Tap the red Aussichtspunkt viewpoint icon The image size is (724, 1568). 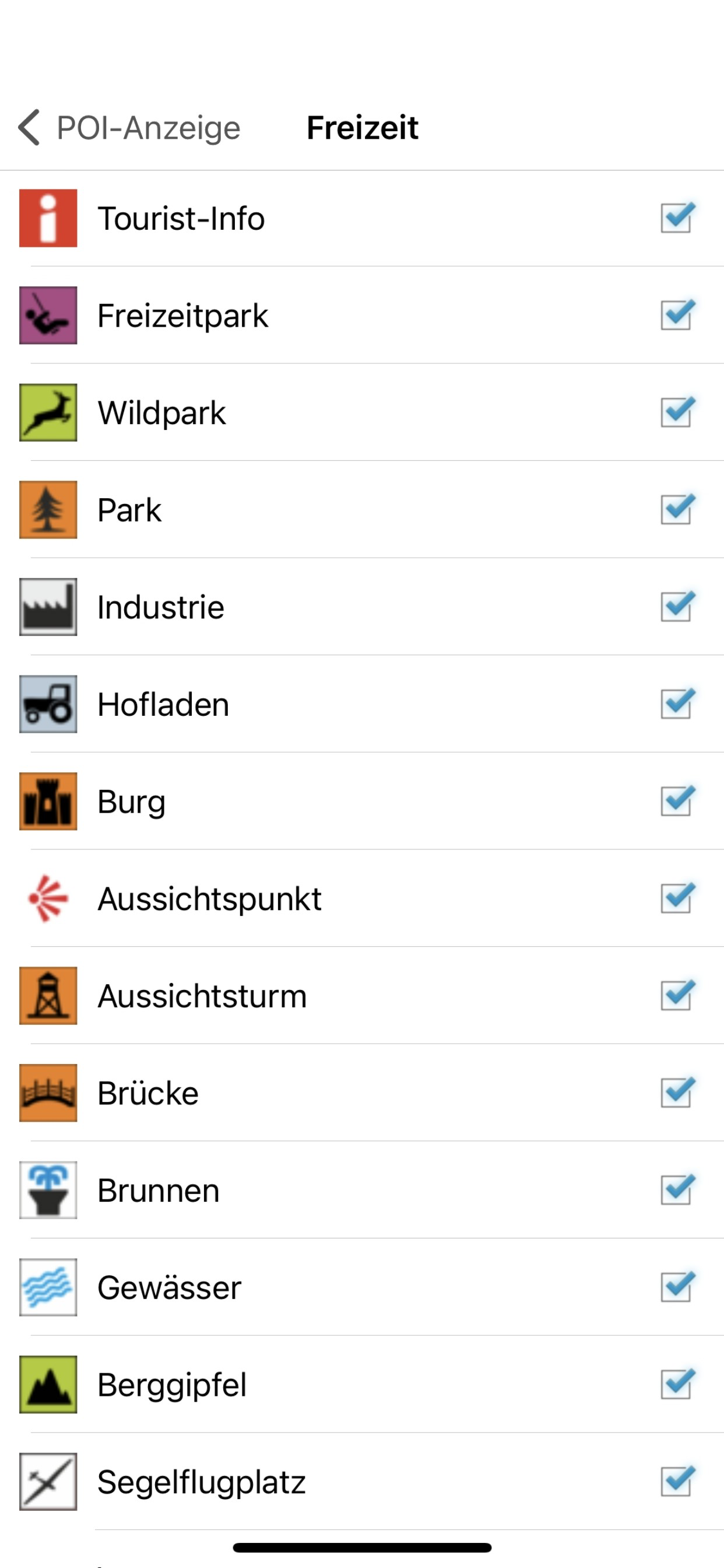pos(48,898)
